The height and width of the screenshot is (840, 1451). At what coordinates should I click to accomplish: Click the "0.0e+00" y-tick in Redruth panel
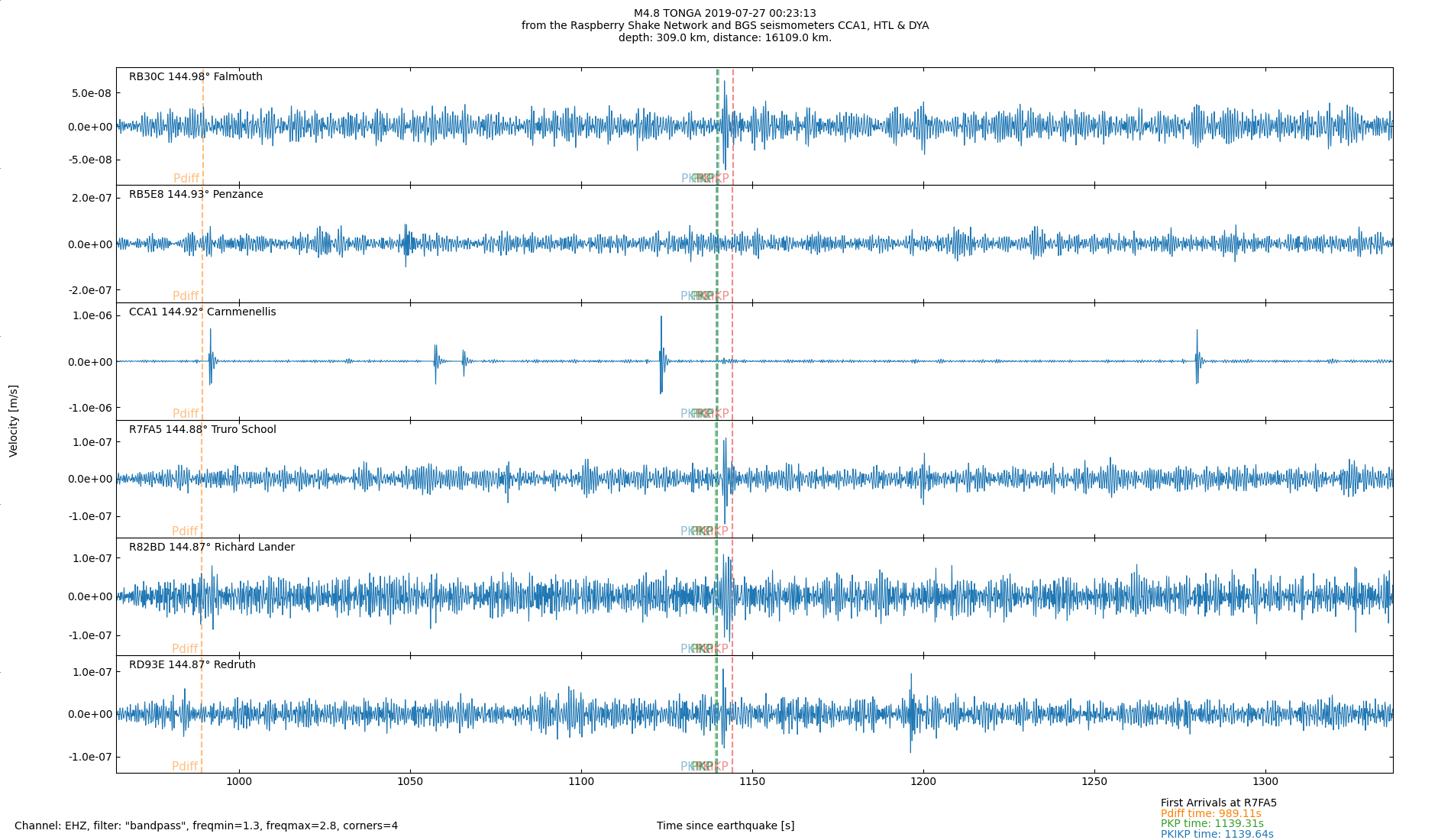[90, 715]
